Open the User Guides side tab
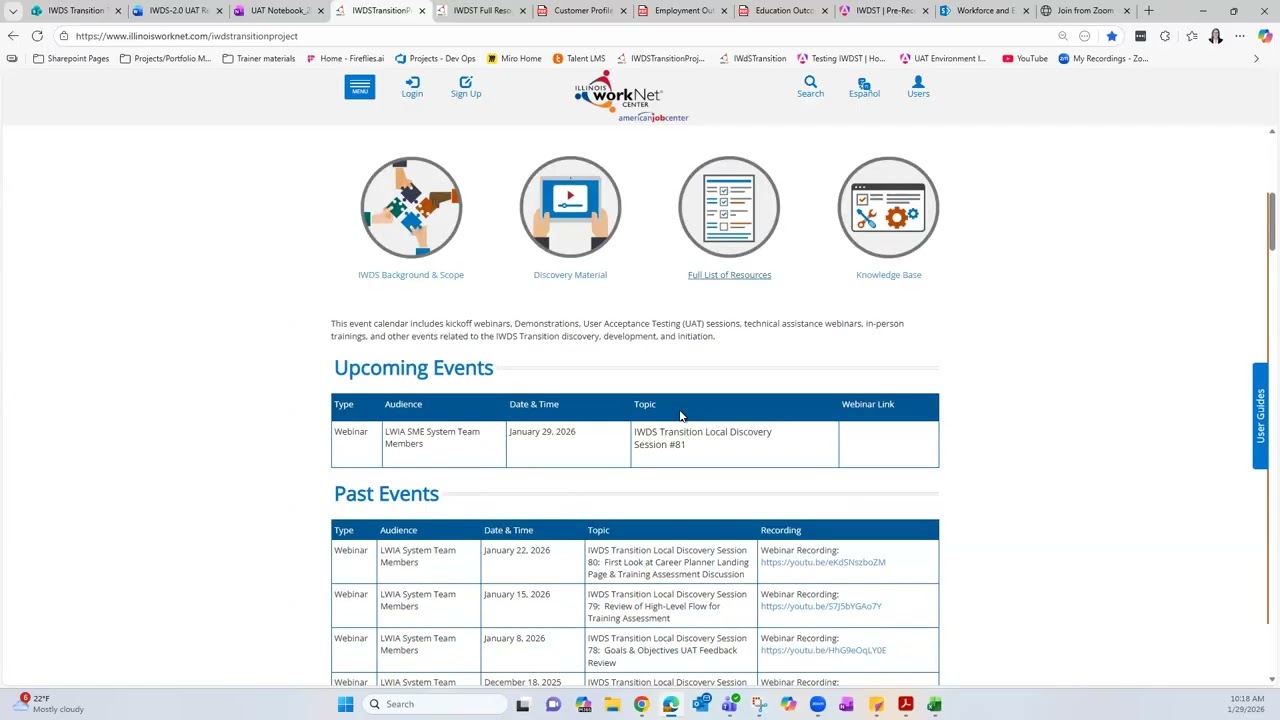1280x720 pixels. coord(1260,415)
